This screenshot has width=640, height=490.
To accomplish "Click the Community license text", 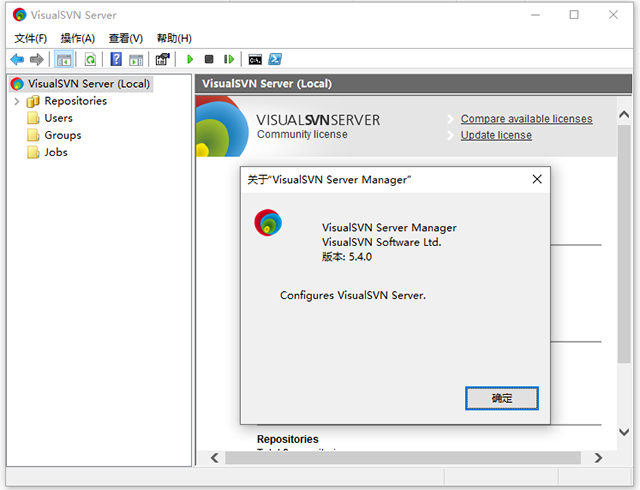I will coord(302,134).
